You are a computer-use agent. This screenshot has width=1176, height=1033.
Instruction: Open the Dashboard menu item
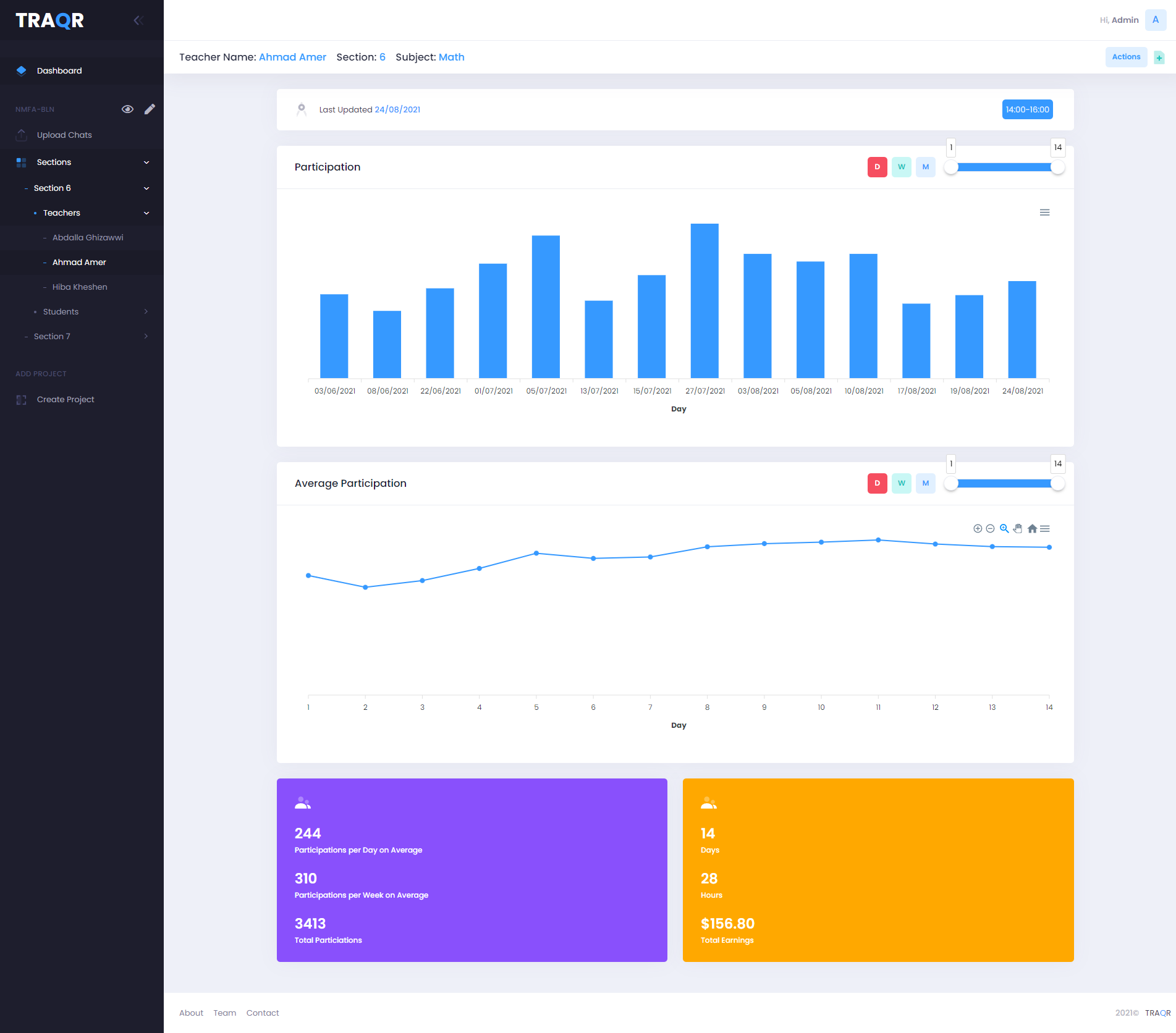pos(82,71)
